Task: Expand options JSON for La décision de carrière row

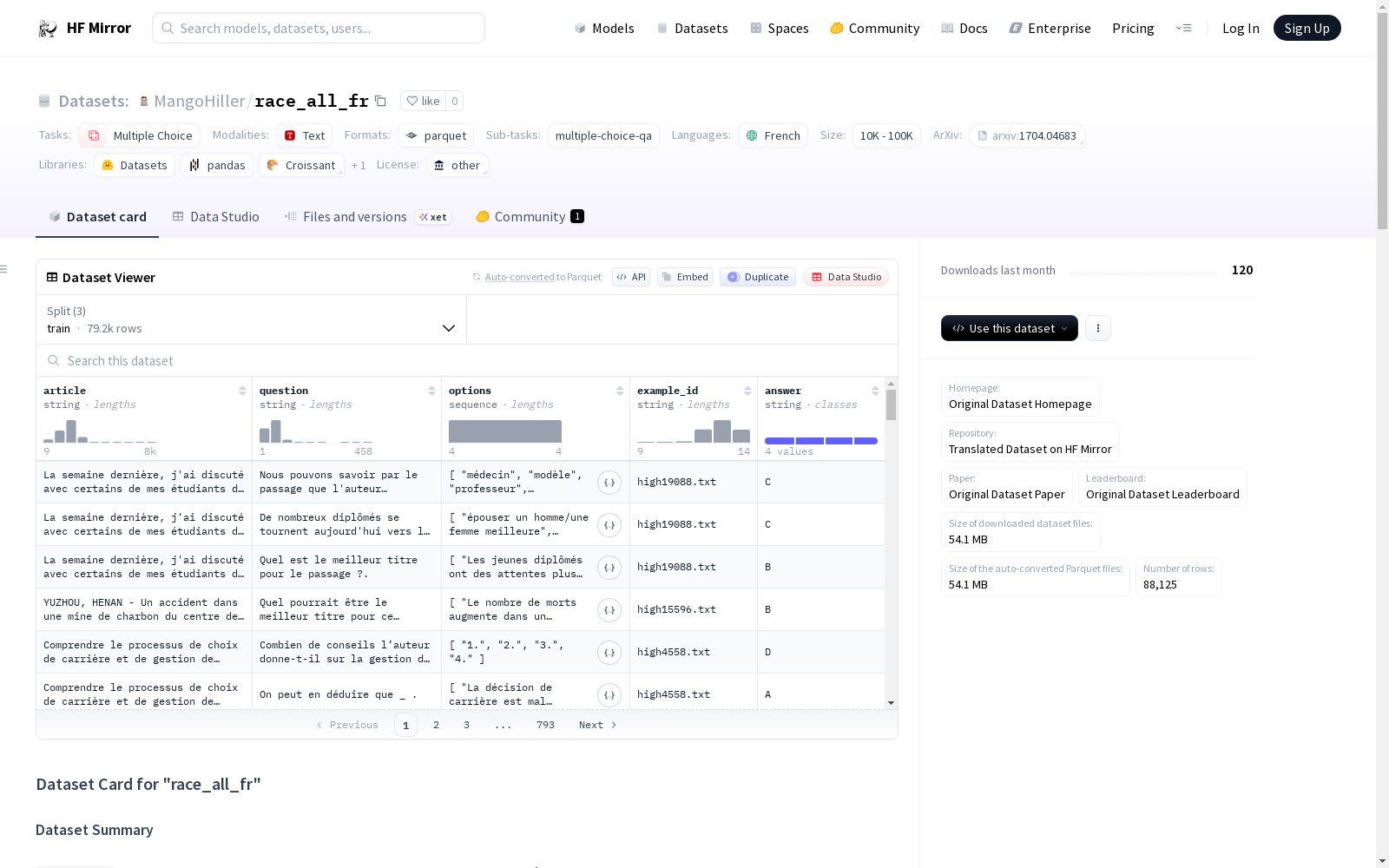Action: (x=609, y=695)
